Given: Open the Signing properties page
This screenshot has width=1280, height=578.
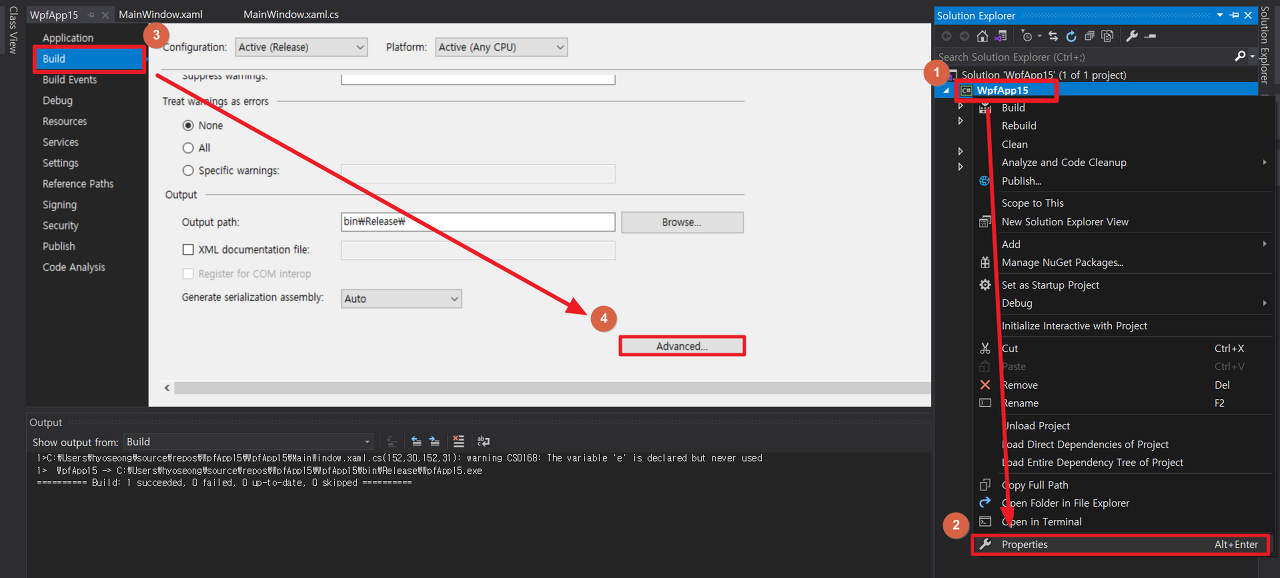Looking at the screenshot, I should (59, 205).
